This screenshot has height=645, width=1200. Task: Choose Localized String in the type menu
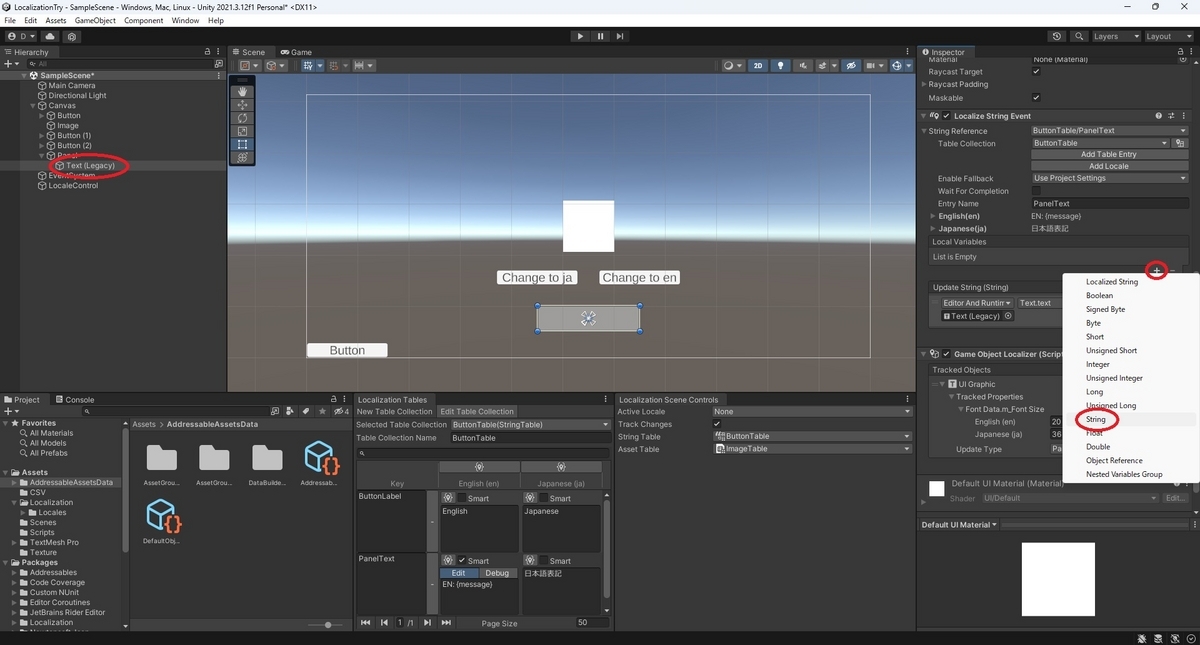[x=1112, y=282]
